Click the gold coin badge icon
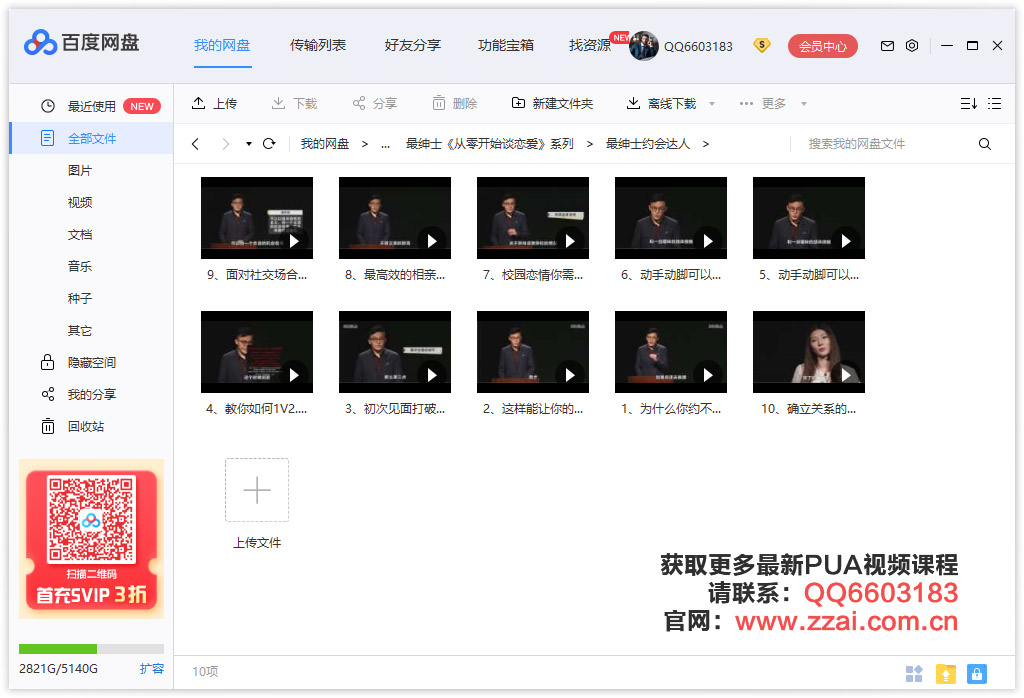The height and width of the screenshot is (698, 1024). click(761, 45)
